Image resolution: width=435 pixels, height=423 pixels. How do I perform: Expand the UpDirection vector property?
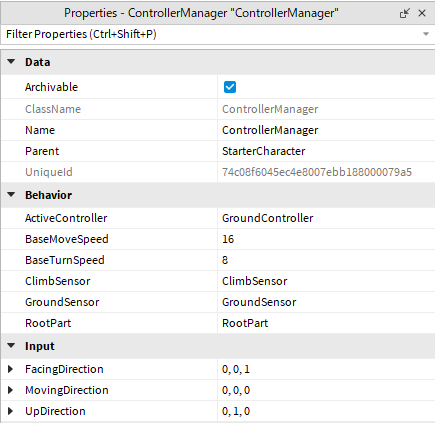(x=10, y=411)
